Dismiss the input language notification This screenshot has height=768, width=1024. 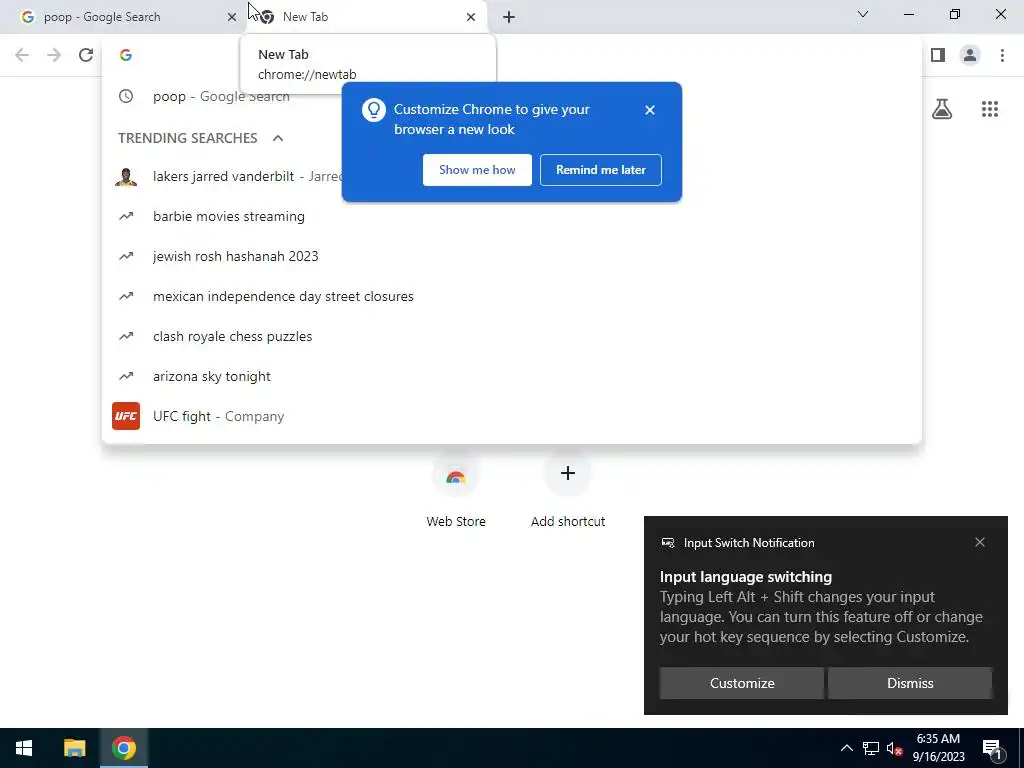910,683
